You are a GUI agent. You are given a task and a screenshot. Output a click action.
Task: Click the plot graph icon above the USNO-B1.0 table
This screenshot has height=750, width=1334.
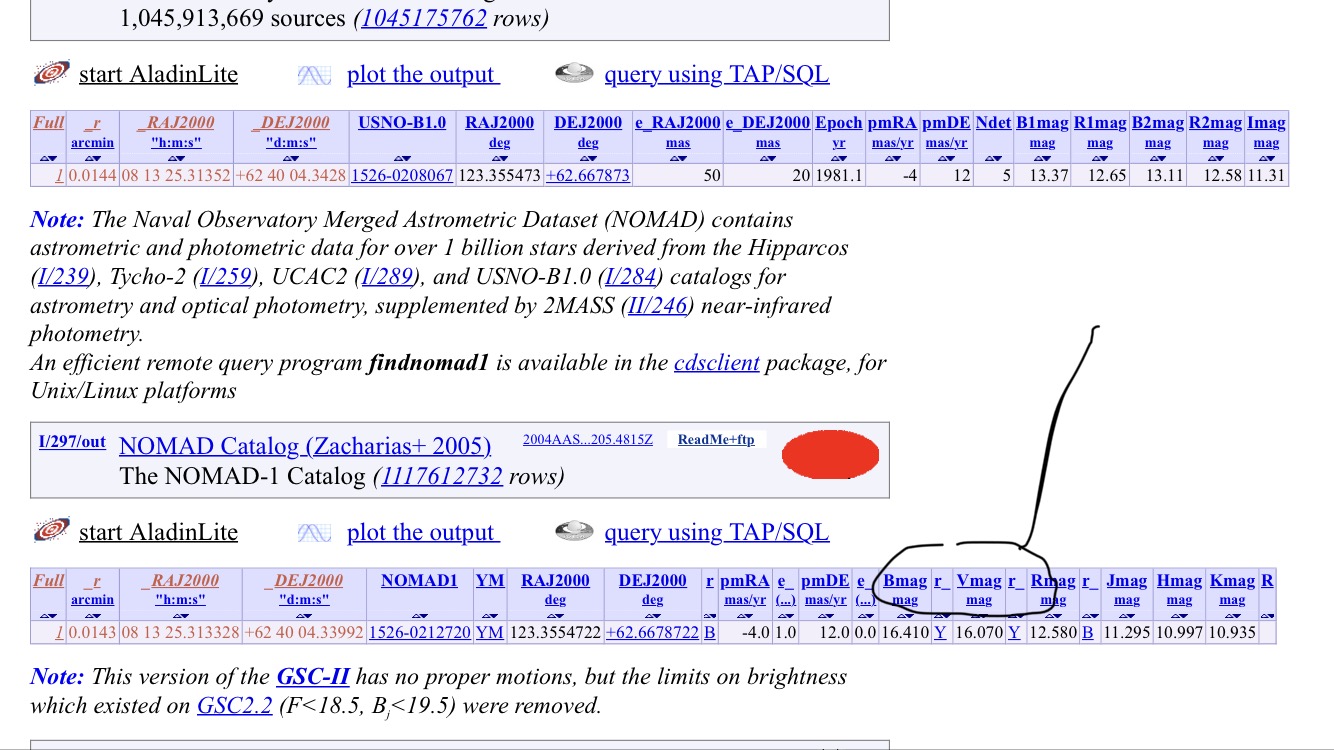pyautogui.click(x=314, y=75)
